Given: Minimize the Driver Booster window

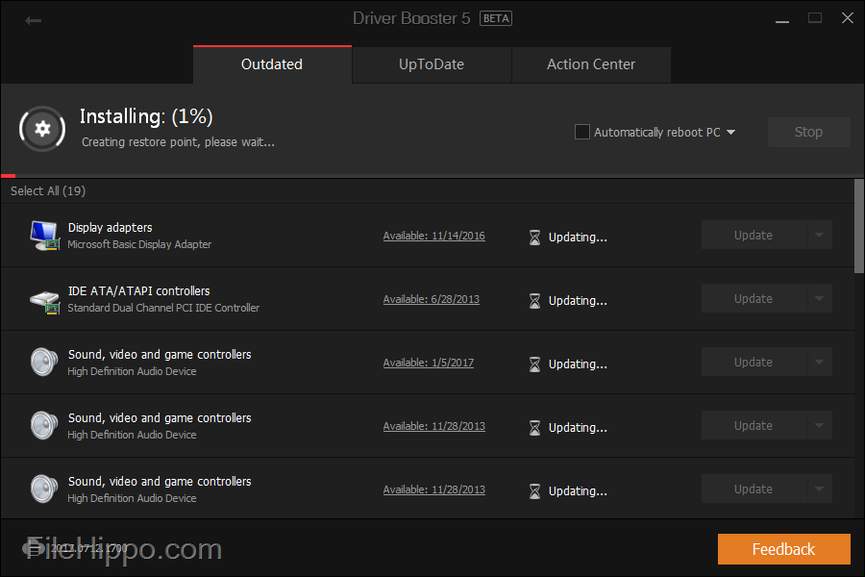Looking at the screenshot, I should click(782, 20).
